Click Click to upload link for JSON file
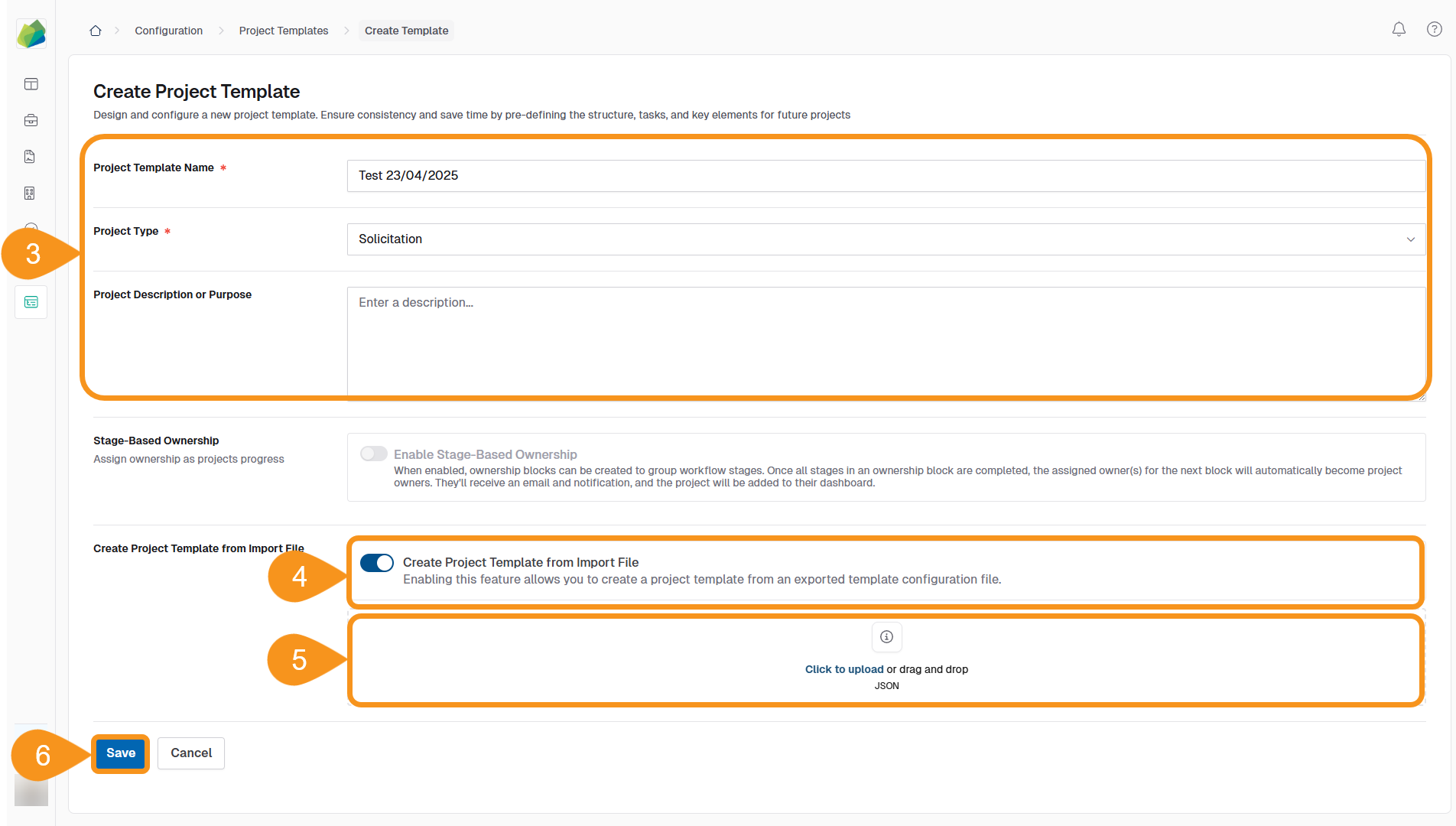Viewport: 1456px width, 826px height. [843, 668]
